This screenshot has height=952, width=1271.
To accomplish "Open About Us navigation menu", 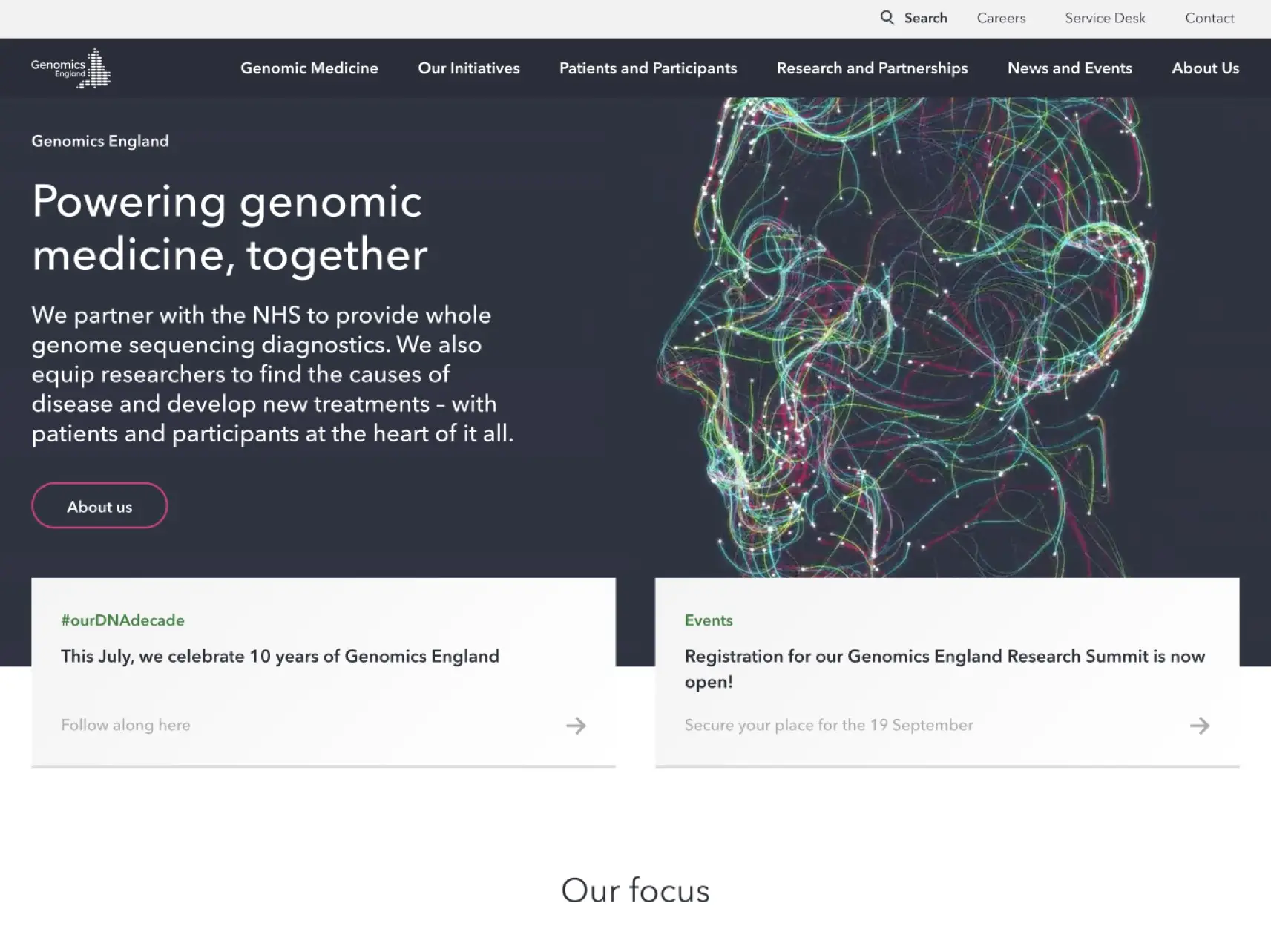I will [x=1205, y=68].
